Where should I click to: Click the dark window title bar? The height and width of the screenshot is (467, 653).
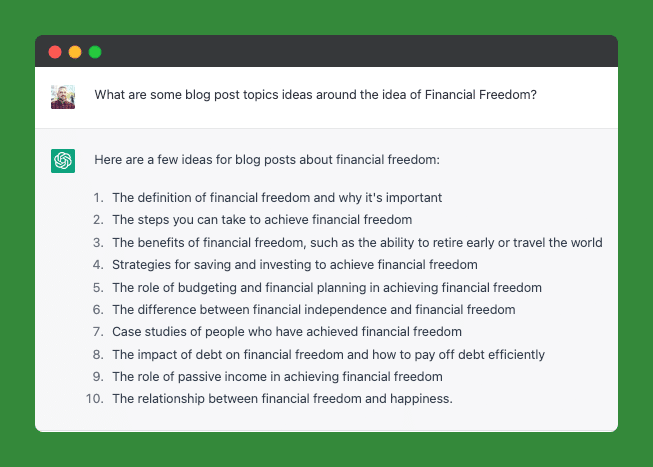coord(350,52)
